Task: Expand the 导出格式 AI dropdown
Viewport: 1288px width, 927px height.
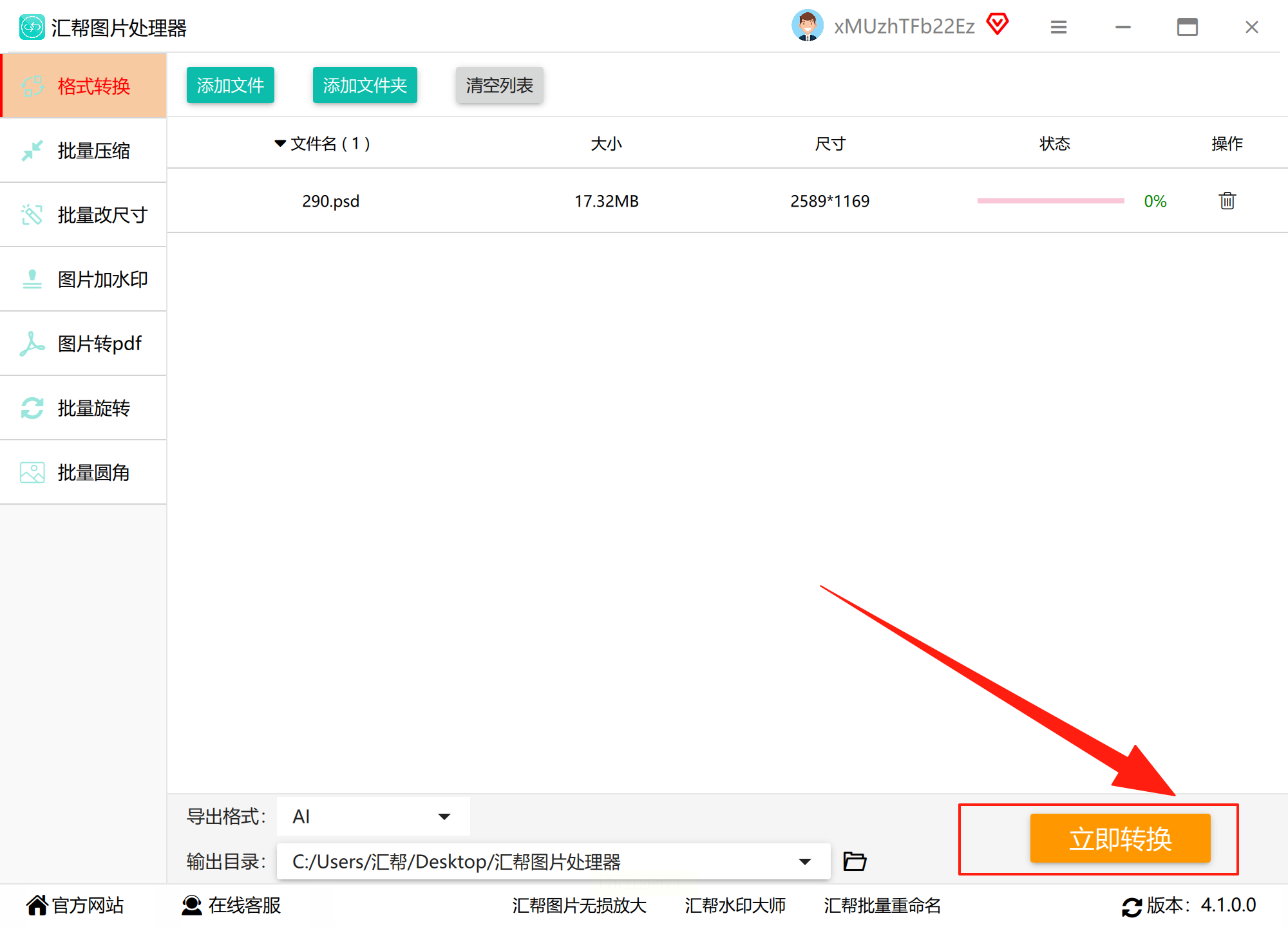Action: pos(444,816)
